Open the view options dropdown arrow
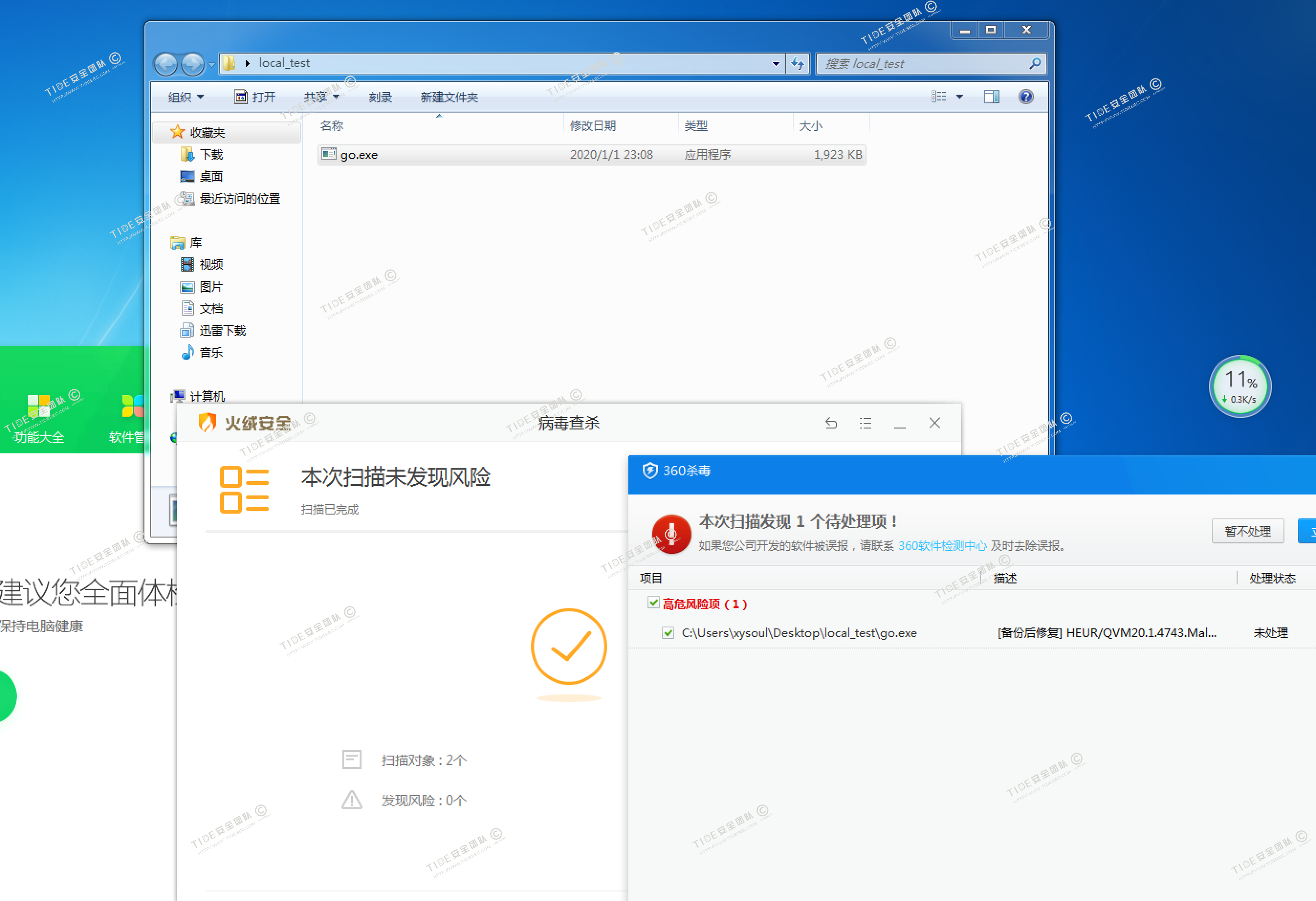This screenshot has height=901, width=1316. (959, 97)
